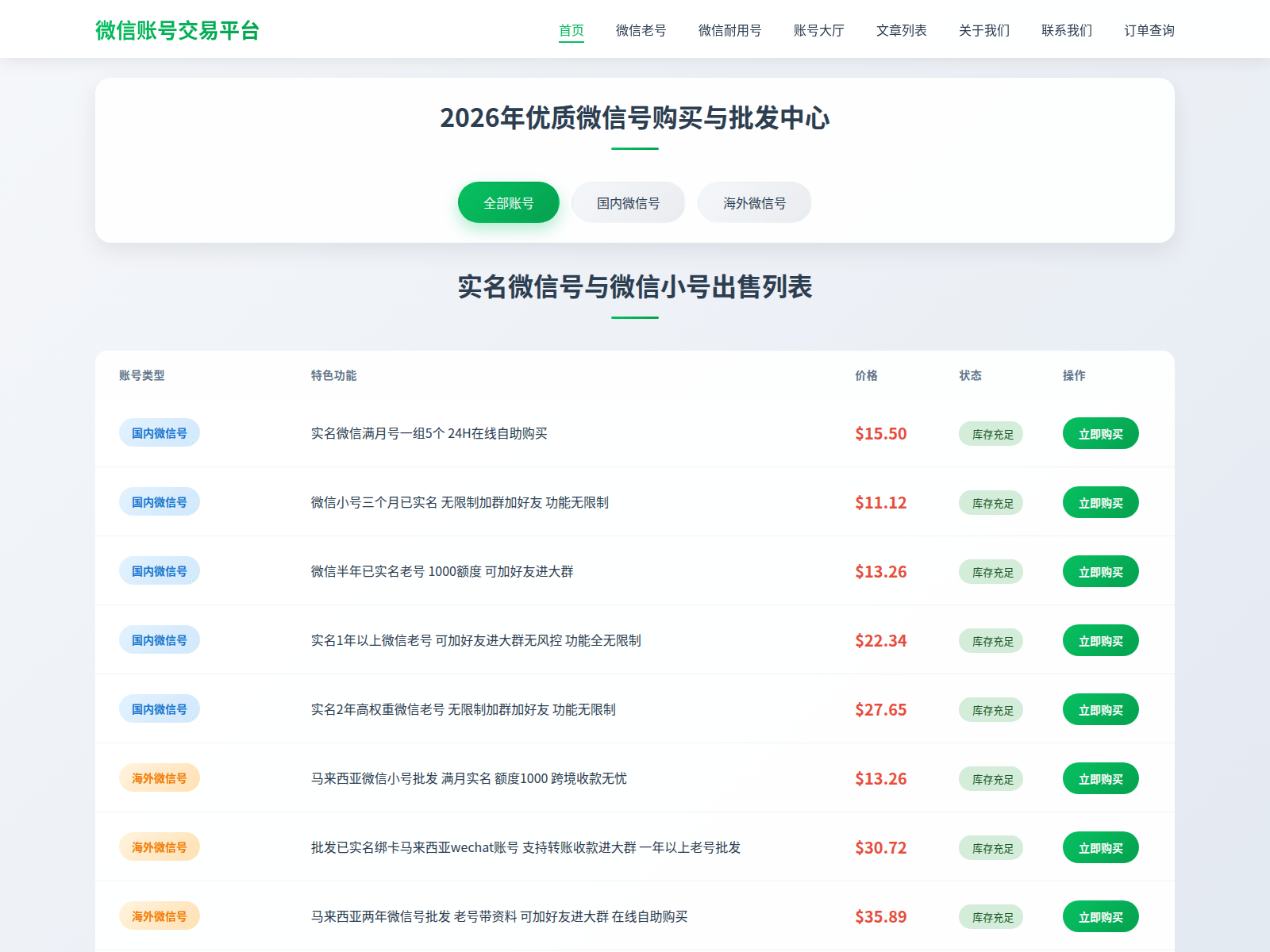Click heading 实名微信号与微信小号出售列表
The width and height of the screenshot is (1270, 952).
click(635, 287)
